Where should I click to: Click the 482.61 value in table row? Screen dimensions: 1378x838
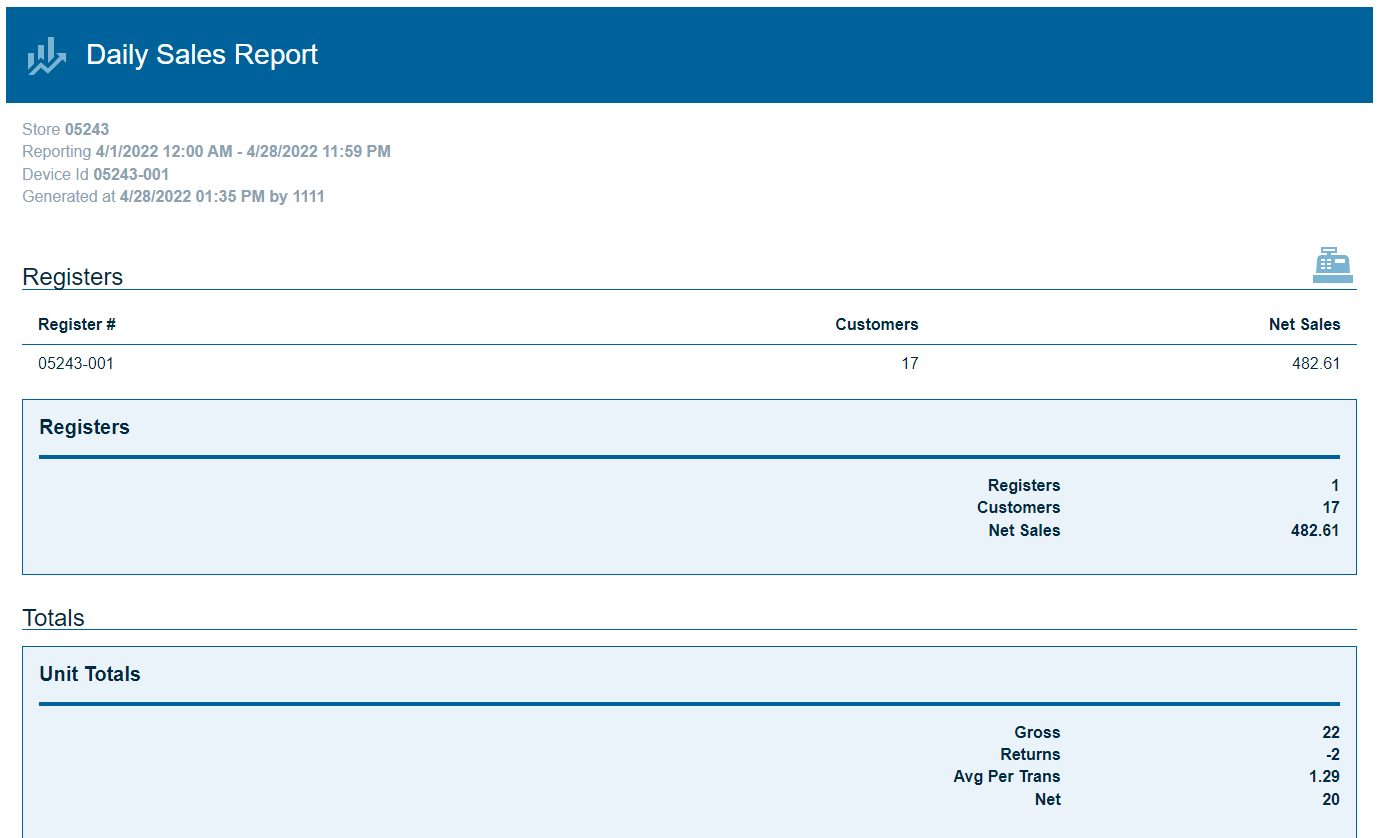coord(1315,364)
